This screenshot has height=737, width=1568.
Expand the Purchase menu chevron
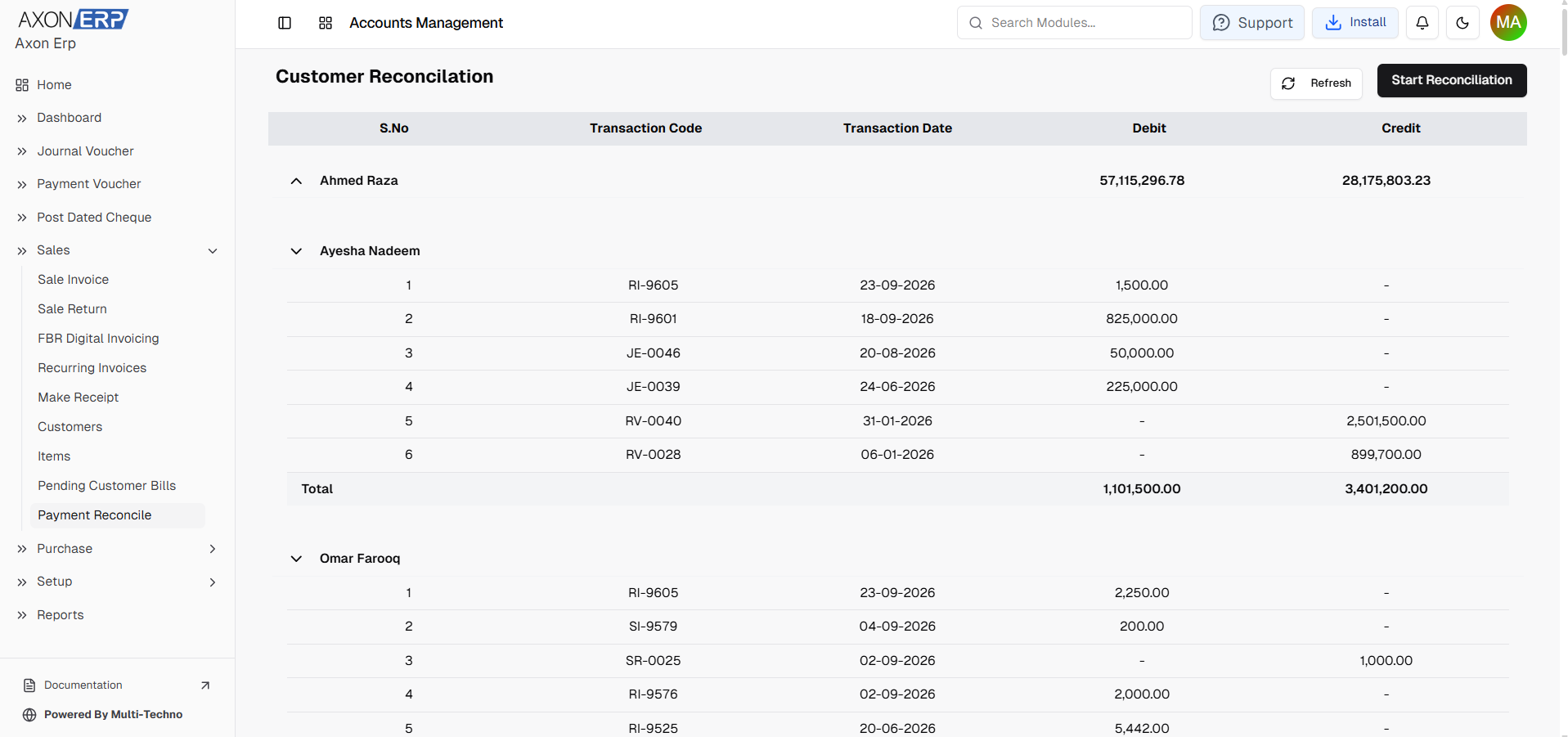coord(213,549)
